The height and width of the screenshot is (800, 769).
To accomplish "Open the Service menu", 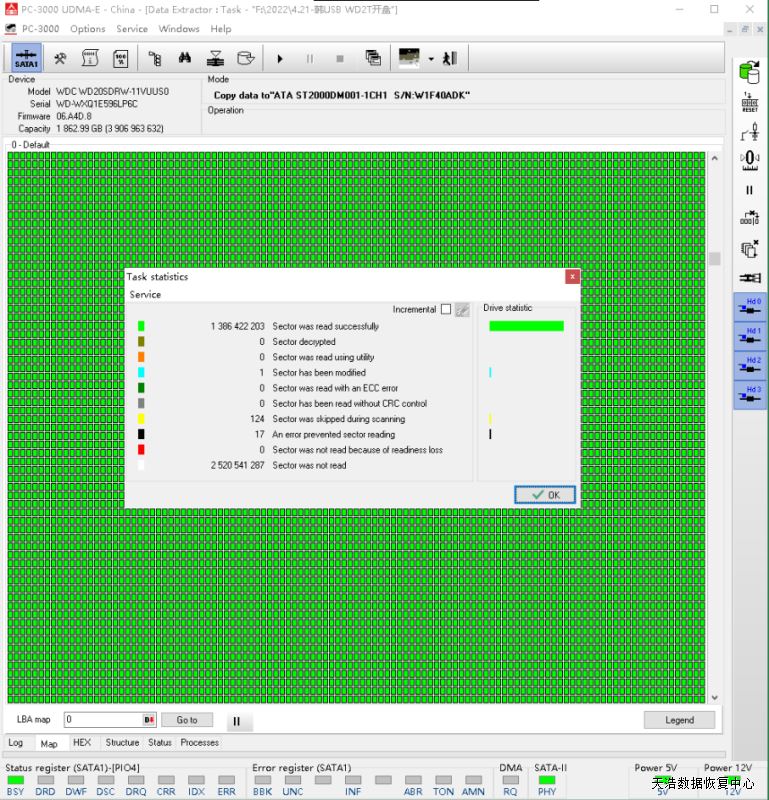I will point(132,29).
